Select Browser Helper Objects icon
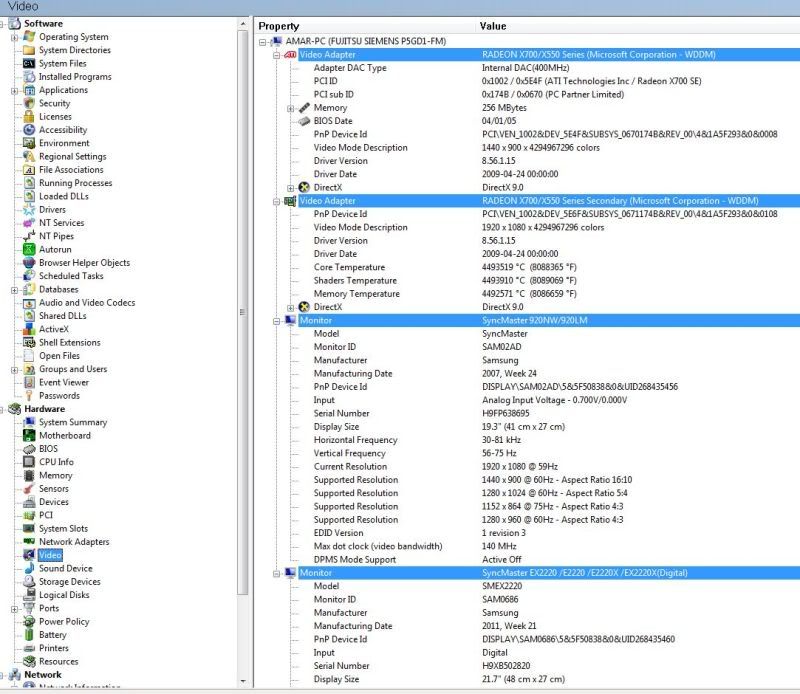 [29, 262]
